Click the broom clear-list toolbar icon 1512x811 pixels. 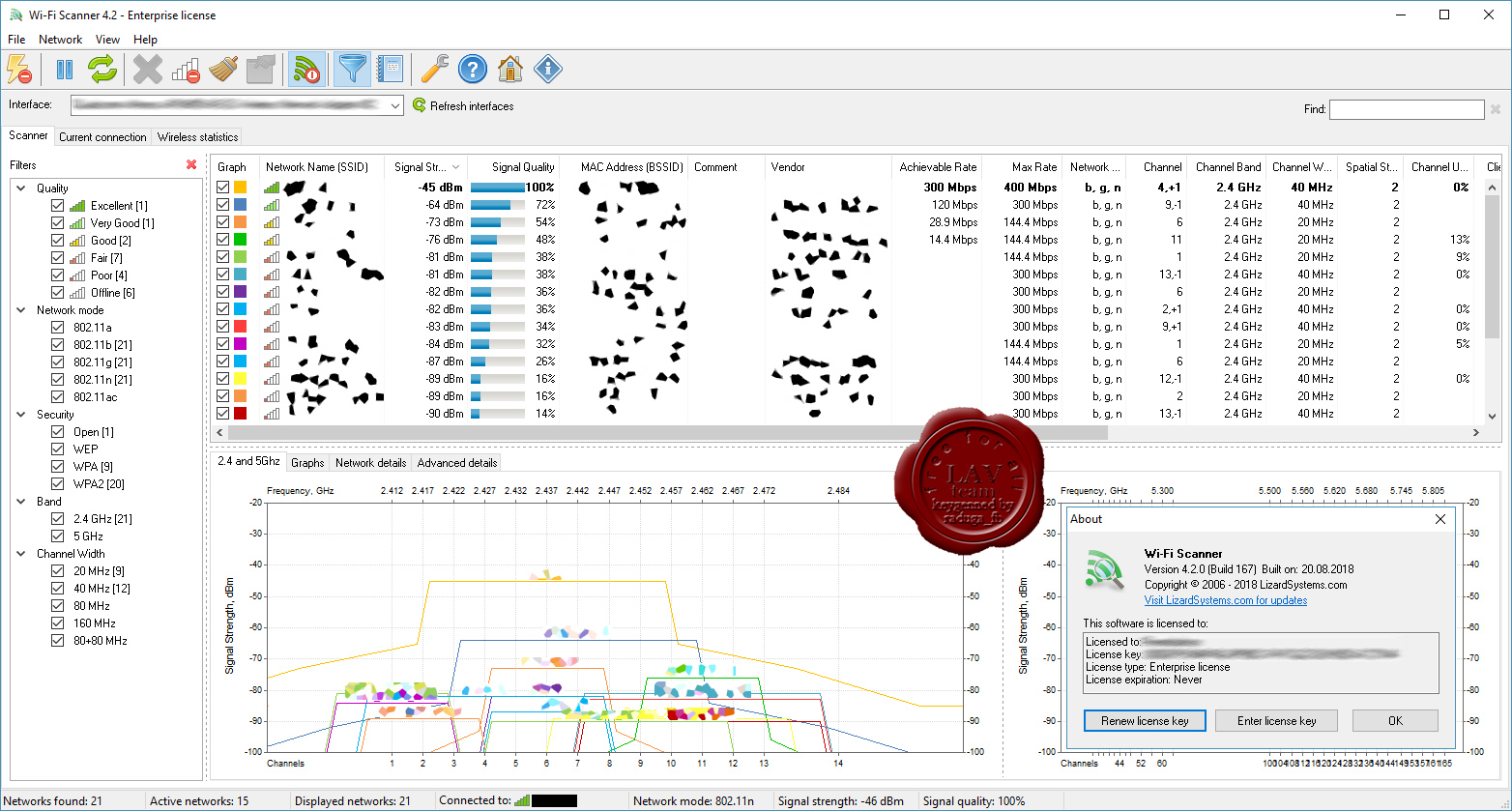coord(223,70)
